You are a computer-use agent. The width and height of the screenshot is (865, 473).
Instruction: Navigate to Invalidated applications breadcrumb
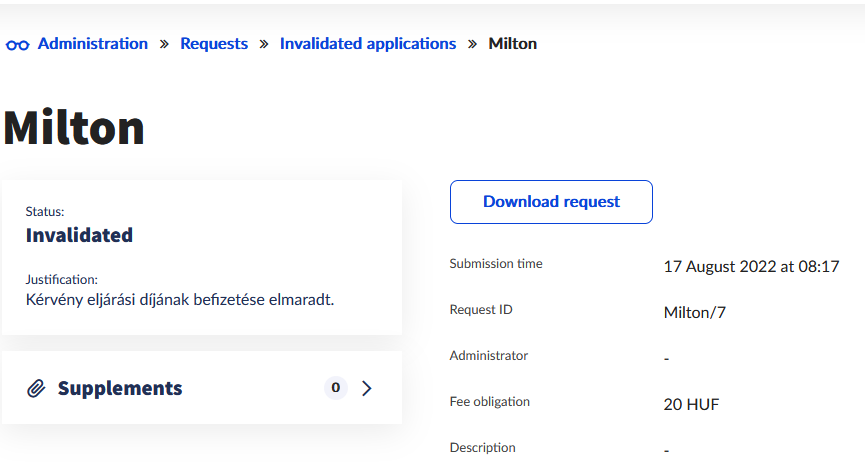pos(367,44)
